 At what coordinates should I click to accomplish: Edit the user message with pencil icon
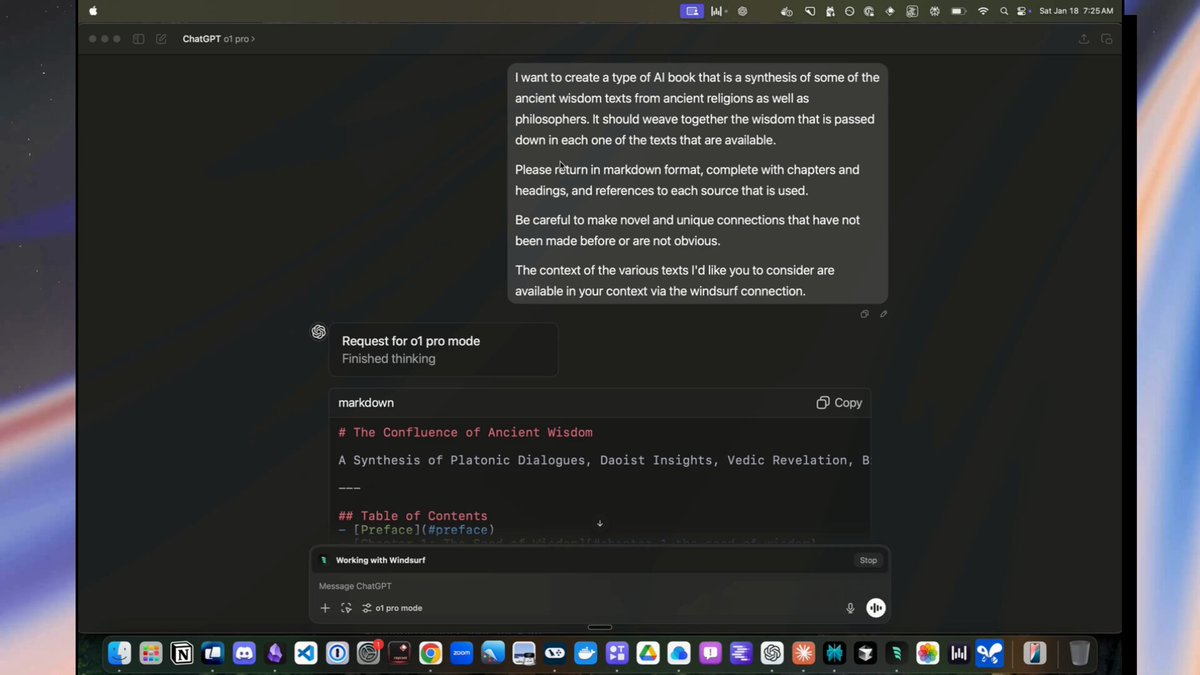point(883,314)
